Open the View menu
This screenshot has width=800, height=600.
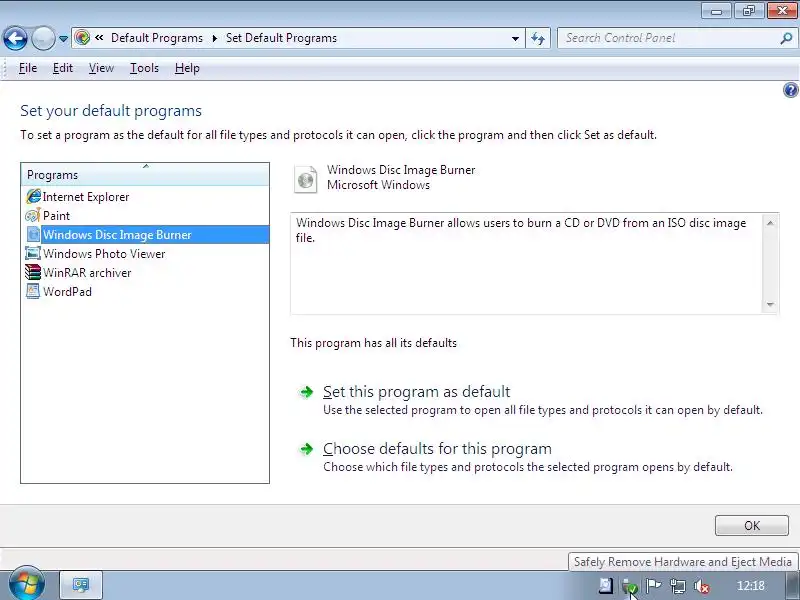click(x=101, y=68)
